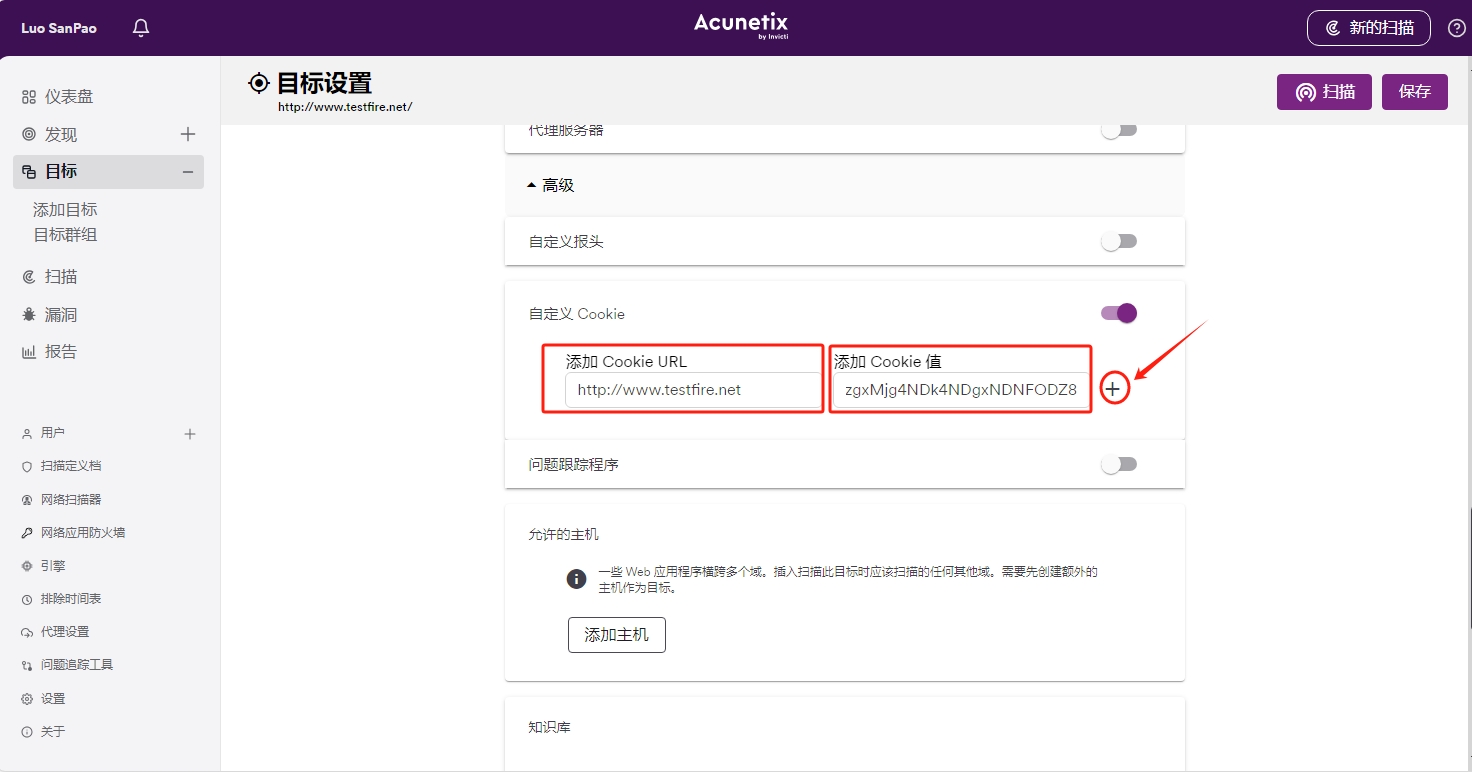
Task: Click the 扫描 scans icon in sidebar
Action: (x=29, y=277)
